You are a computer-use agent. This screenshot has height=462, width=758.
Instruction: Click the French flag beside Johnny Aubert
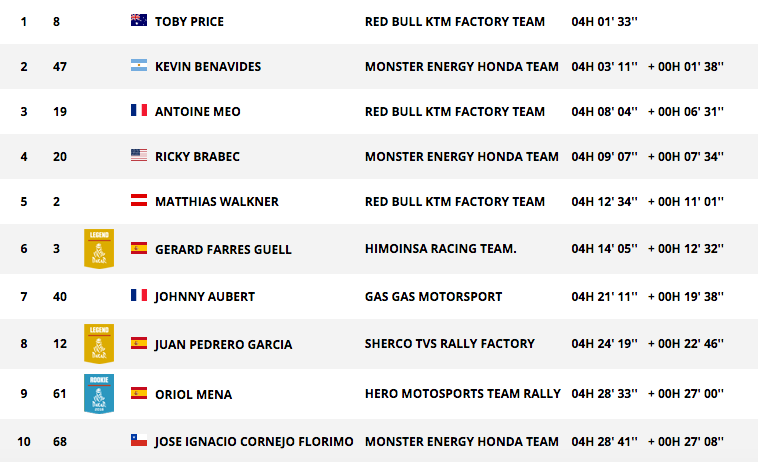[139, 295]
